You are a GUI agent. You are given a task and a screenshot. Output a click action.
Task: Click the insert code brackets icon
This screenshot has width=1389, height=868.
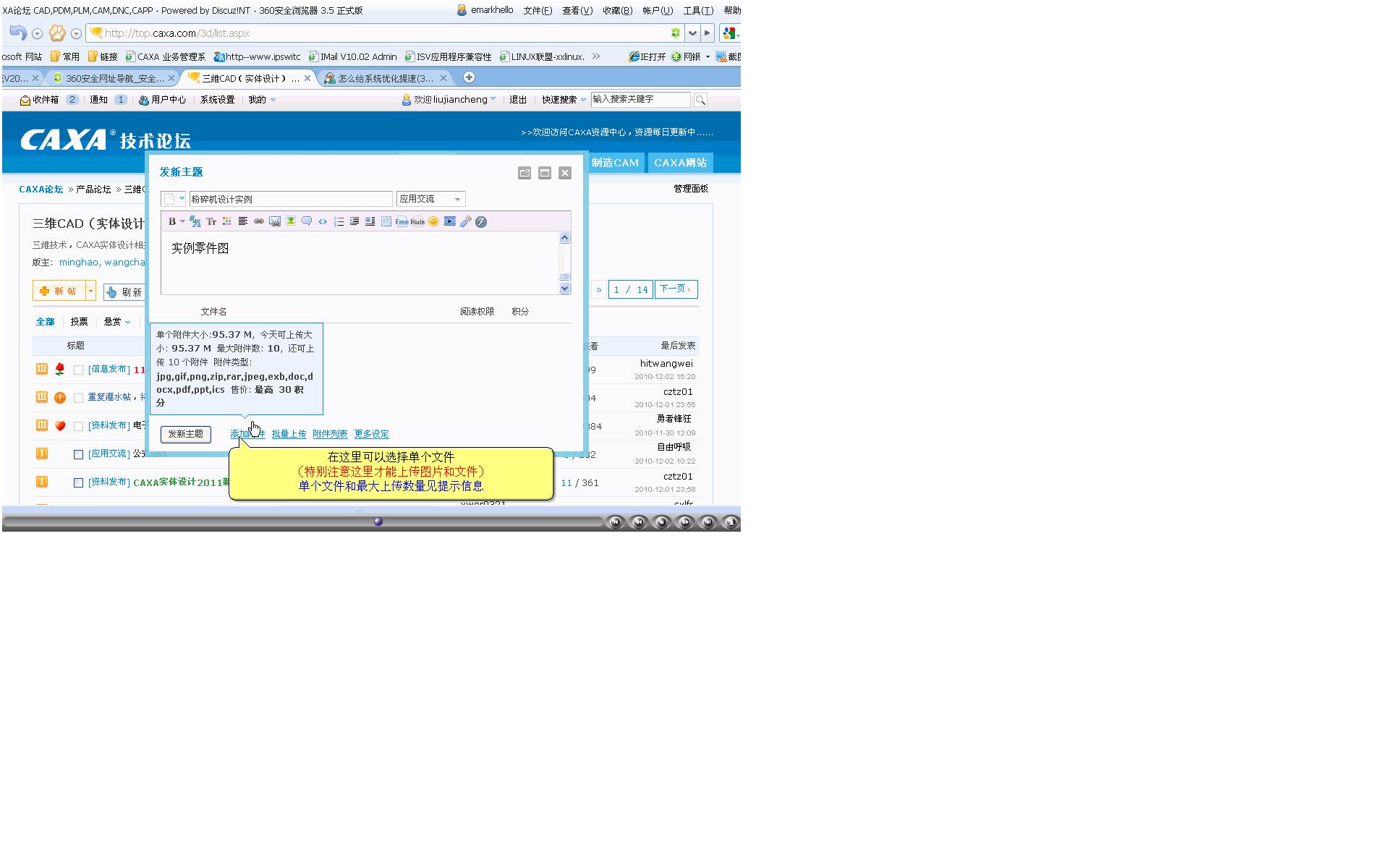pos(323,221)
